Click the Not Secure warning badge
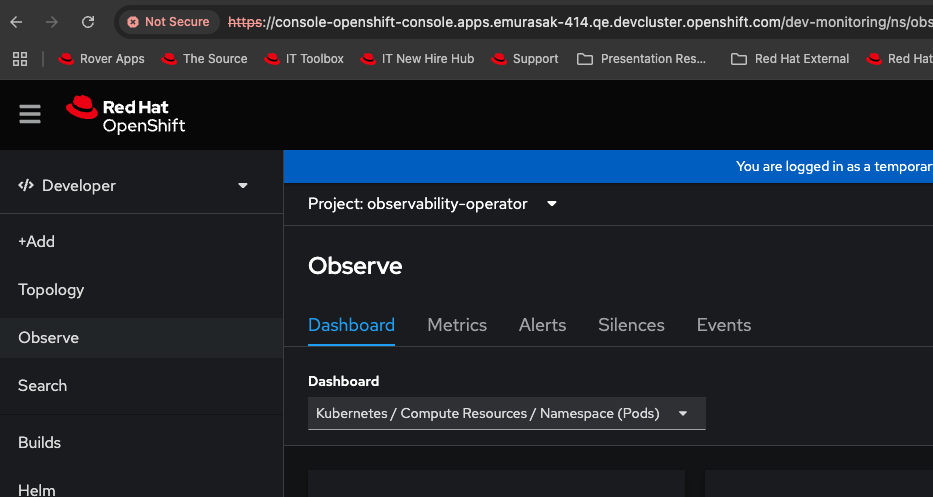 [x=168, y=22]
